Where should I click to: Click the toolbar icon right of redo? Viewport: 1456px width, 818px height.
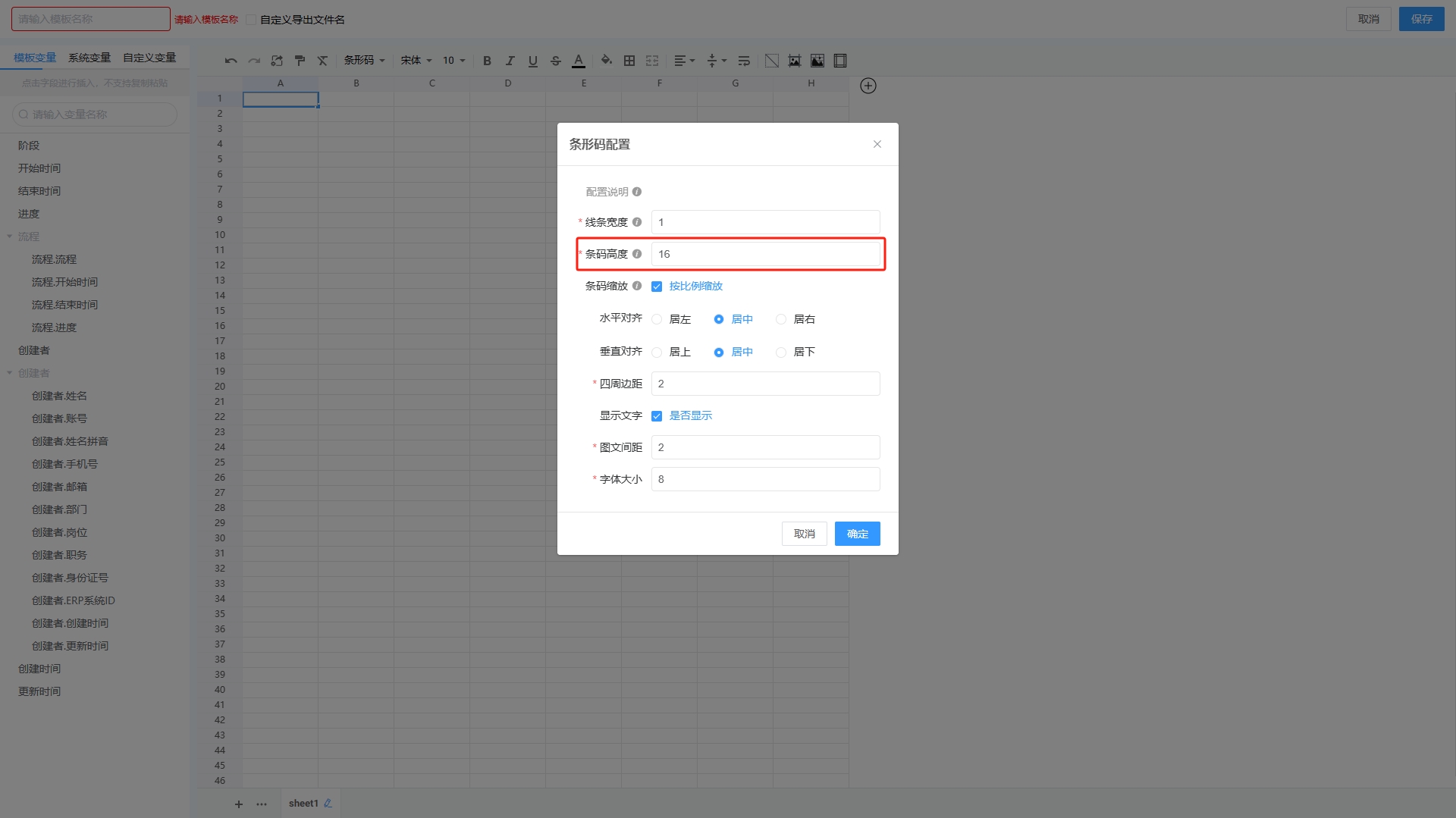(x=277, y=61)
